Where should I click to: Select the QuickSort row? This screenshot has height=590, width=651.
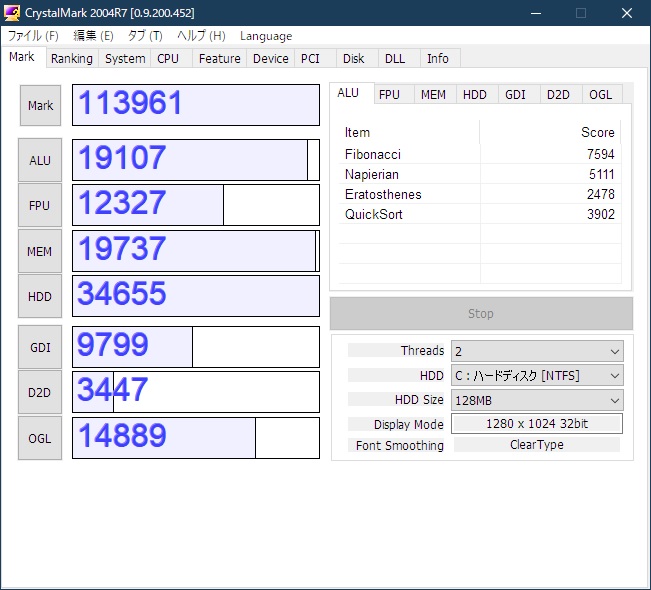tap(480, 214)
